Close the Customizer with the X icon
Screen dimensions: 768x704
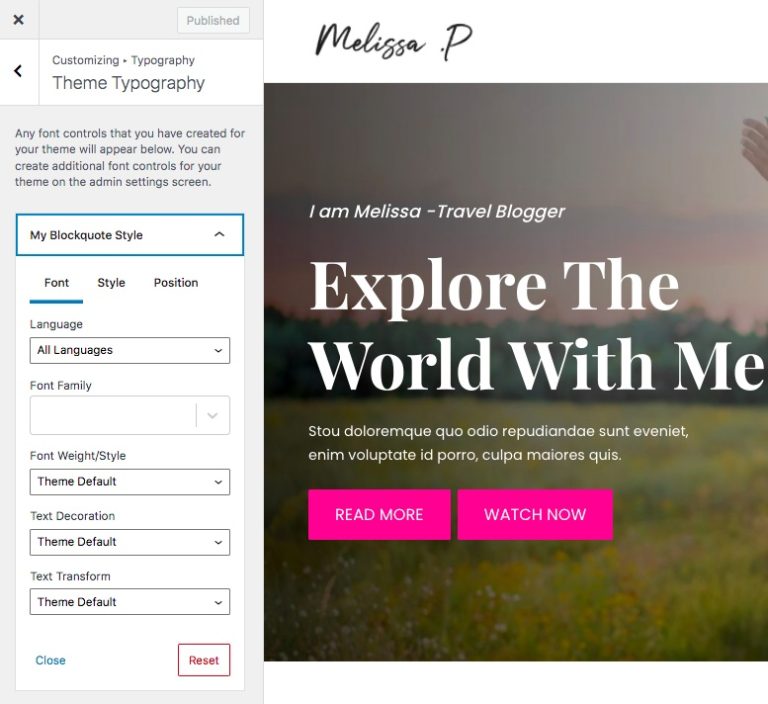[x=19, y=20]
